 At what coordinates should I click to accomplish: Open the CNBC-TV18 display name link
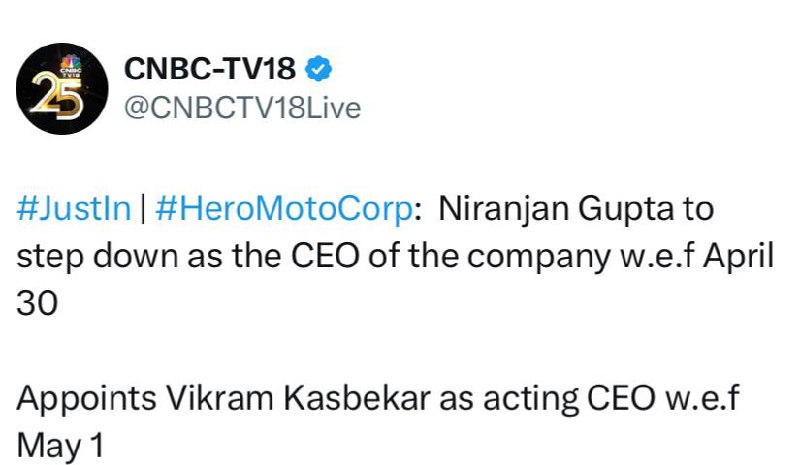(x=209, y=68)
